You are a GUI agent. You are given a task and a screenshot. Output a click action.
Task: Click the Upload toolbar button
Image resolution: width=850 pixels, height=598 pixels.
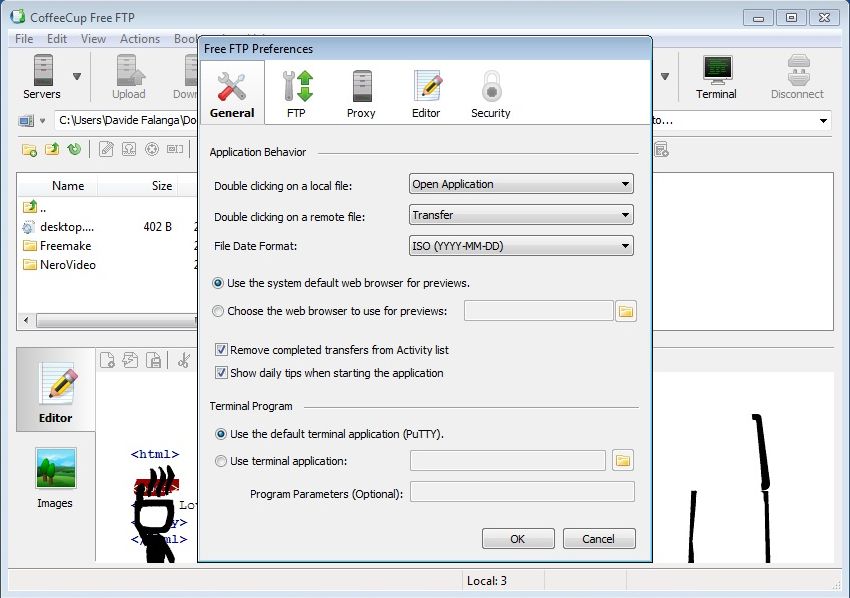[x=128, y=77]
